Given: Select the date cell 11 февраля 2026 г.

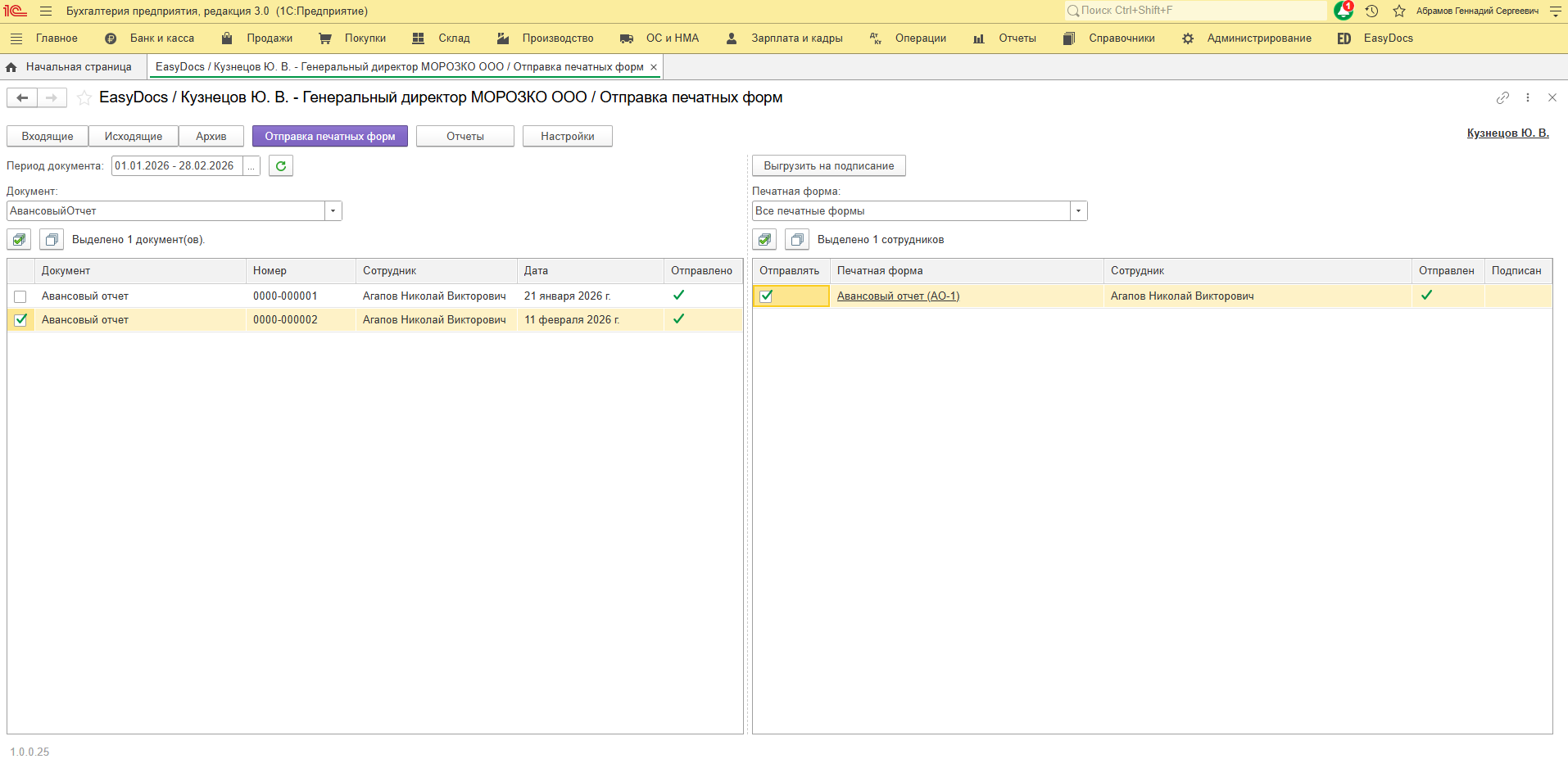Looking at the screenshot, I should [x=591, y=320].
